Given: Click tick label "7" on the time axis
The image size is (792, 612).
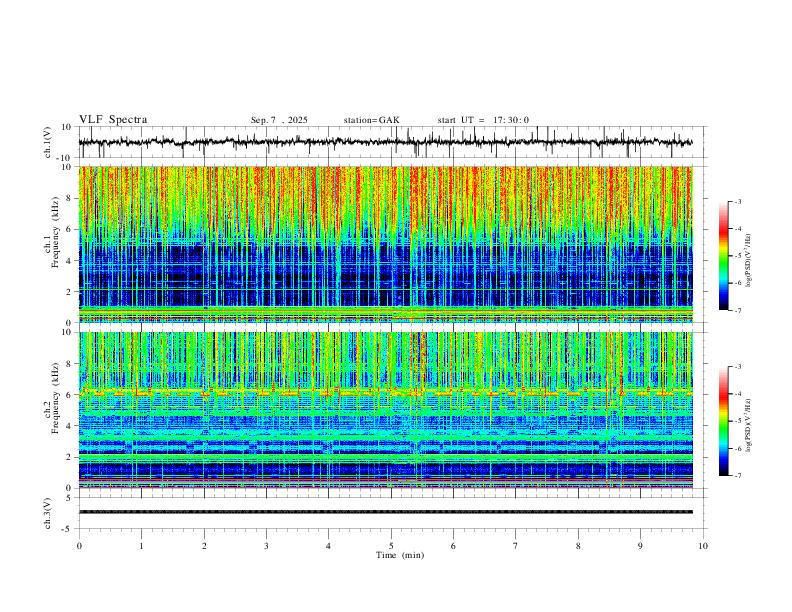Looking at the screenshot, I should (x=516, y=546).
